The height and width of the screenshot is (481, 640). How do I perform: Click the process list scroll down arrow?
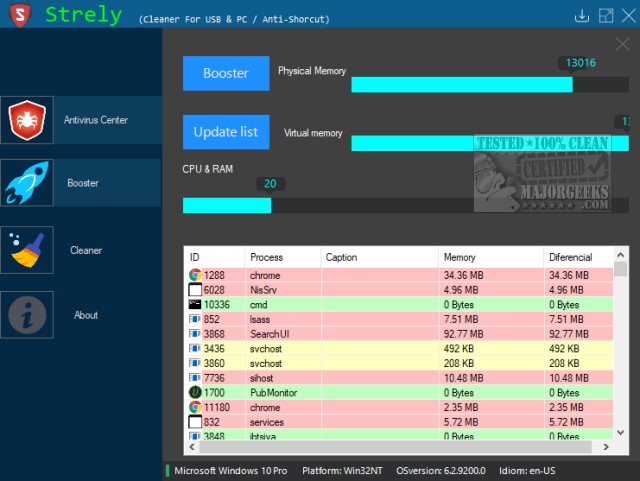tap(621, 432)
